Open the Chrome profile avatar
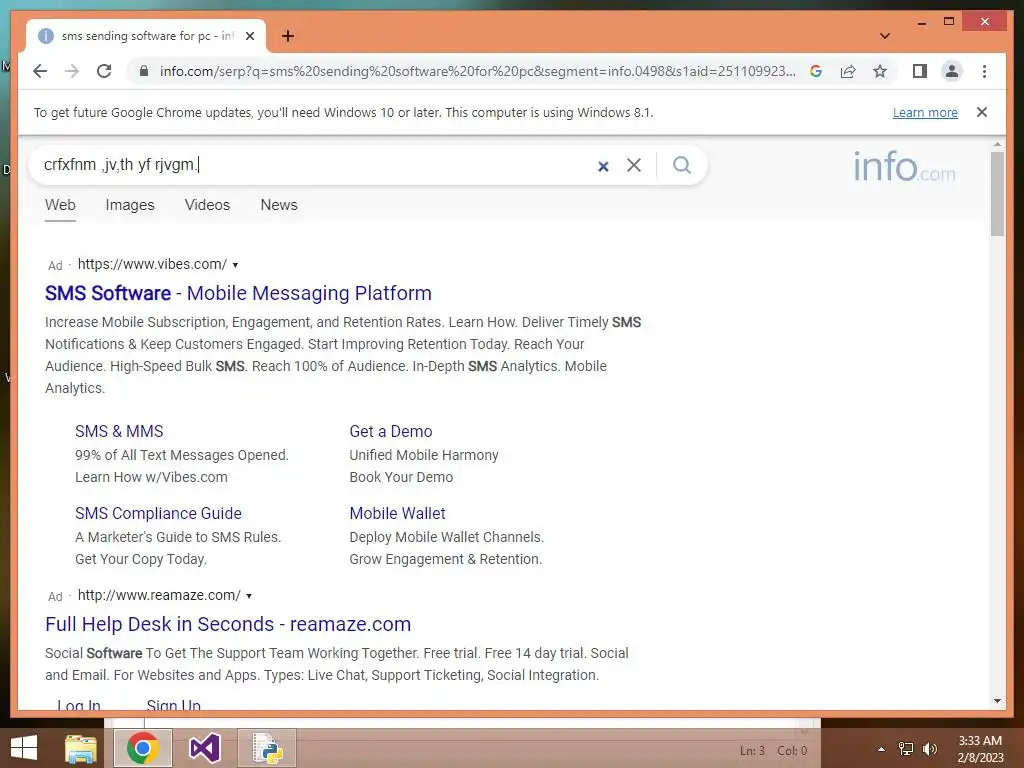This screenshot has width=1024, height=768. coord(952,71)
